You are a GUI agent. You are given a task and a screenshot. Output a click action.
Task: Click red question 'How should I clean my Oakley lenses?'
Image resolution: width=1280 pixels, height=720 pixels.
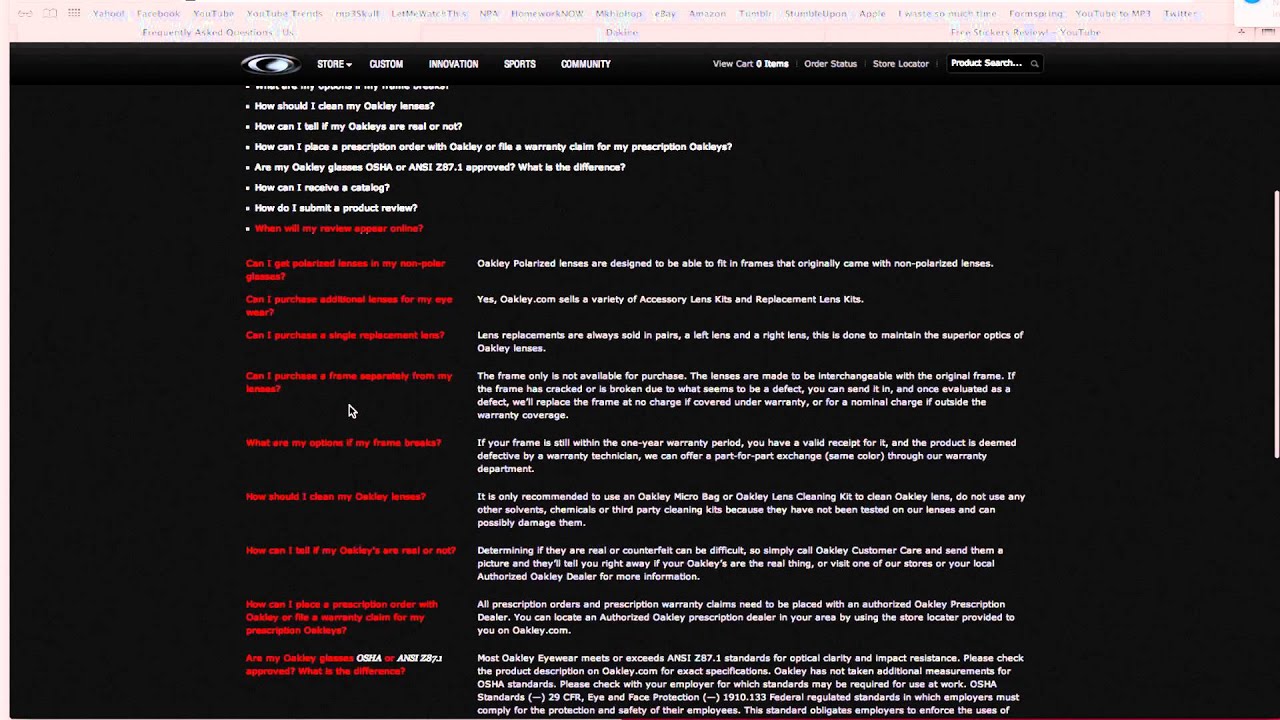point(336,497)
